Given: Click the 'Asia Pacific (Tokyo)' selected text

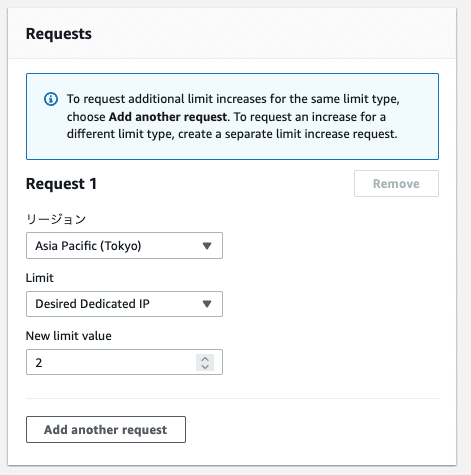Looking at the screenshot, I should [88, 246].
